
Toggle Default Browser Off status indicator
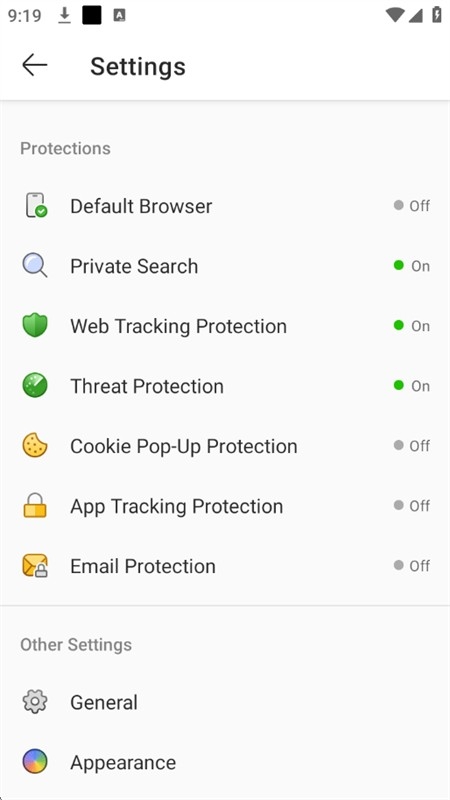tap(412, 206)
